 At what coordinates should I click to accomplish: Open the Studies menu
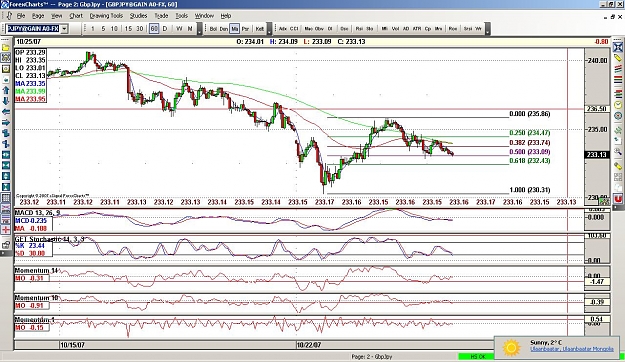(138, 16)
